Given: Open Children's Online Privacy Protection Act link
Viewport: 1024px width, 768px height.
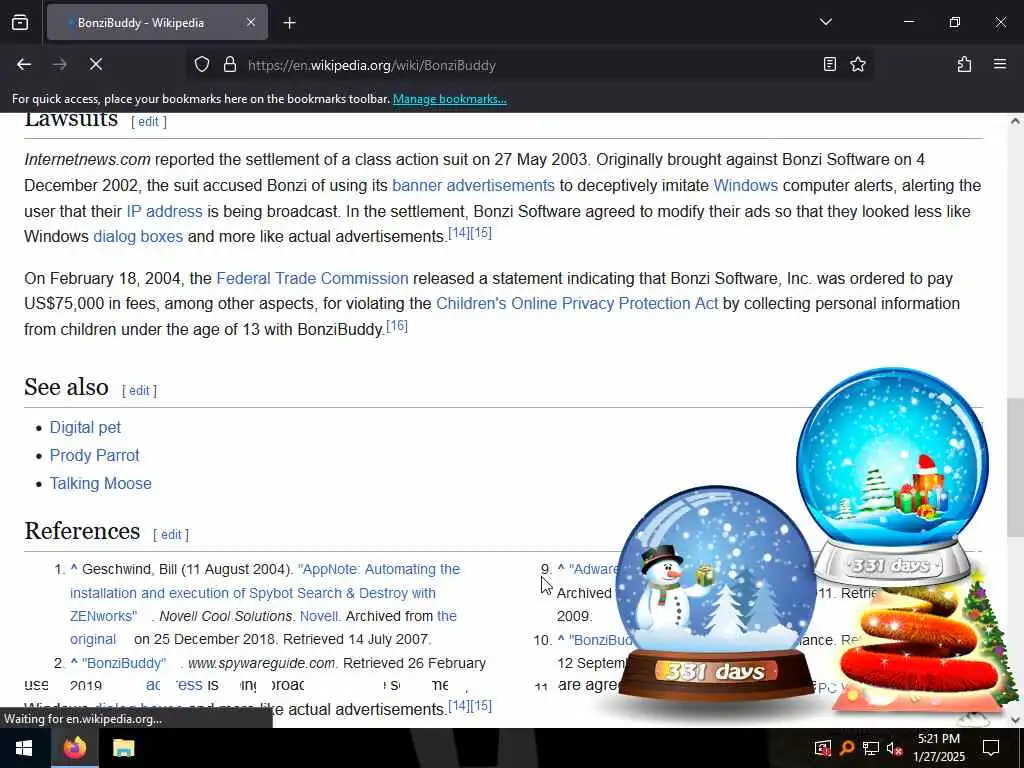Looking at the screenshot, I should click(577, 304).
